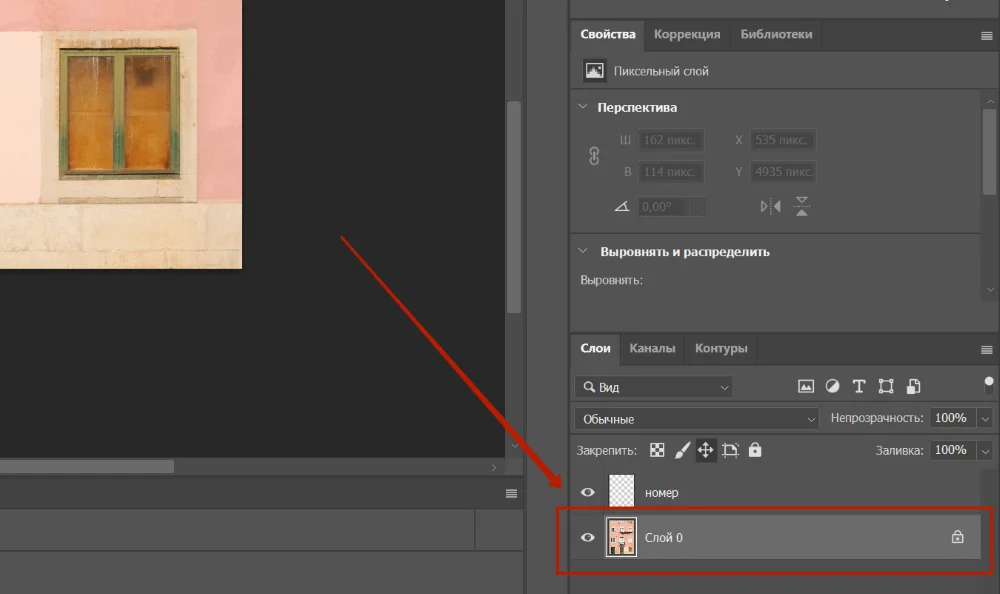Toggle visibility of Слой 0 layer
This screenshot has height=594, width=1000.
[x=588, y=537]
